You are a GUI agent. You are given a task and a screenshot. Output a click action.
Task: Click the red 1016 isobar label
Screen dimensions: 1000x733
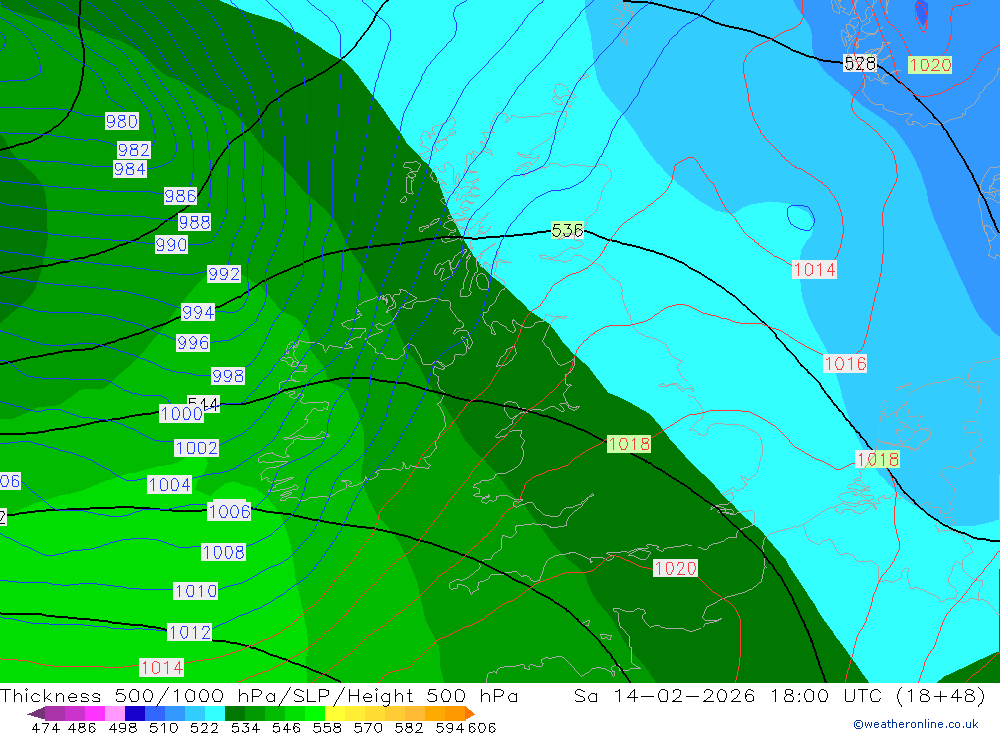[x=846, y=364]
